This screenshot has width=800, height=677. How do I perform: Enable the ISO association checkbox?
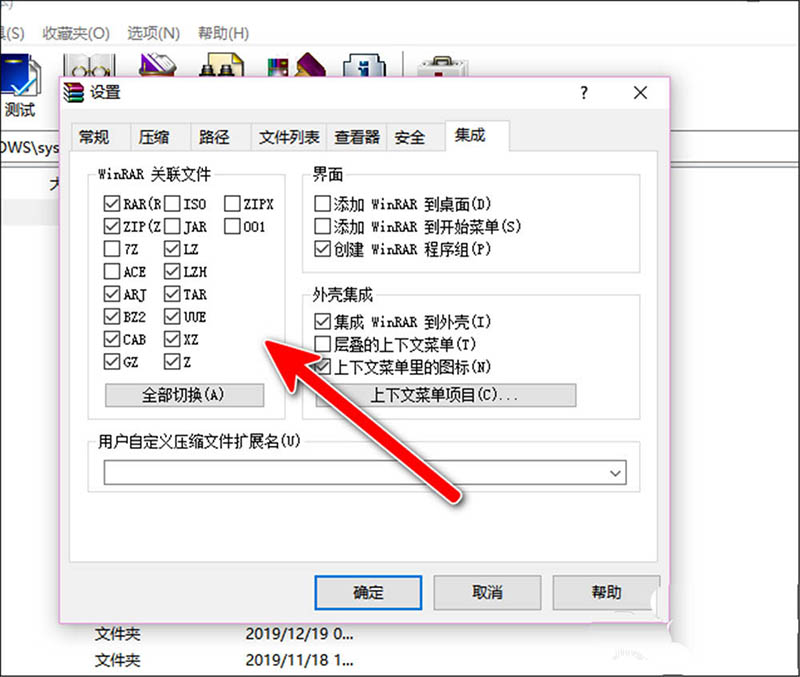pos(172,204)
